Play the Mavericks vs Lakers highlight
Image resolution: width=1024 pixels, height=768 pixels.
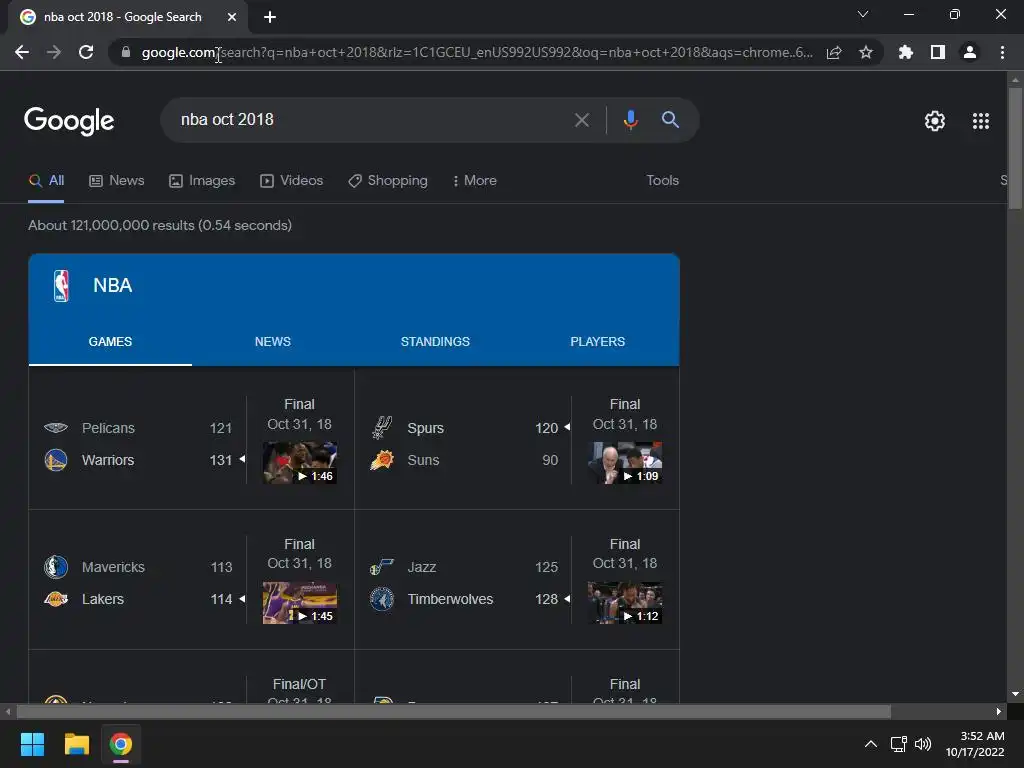tap(300, 603)
